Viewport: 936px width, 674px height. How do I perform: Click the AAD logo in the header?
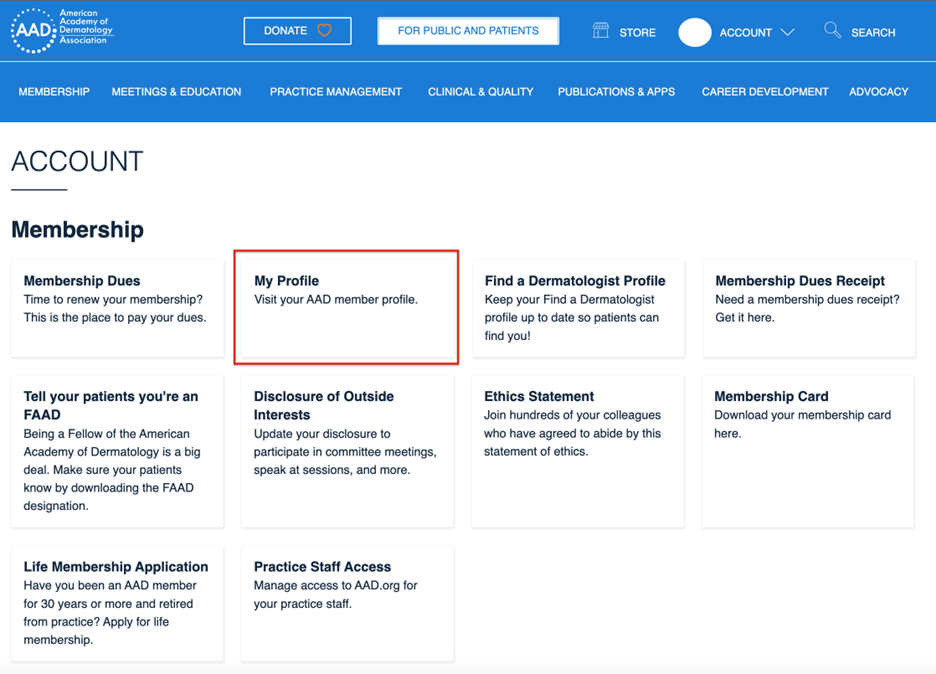coord(60,30)
